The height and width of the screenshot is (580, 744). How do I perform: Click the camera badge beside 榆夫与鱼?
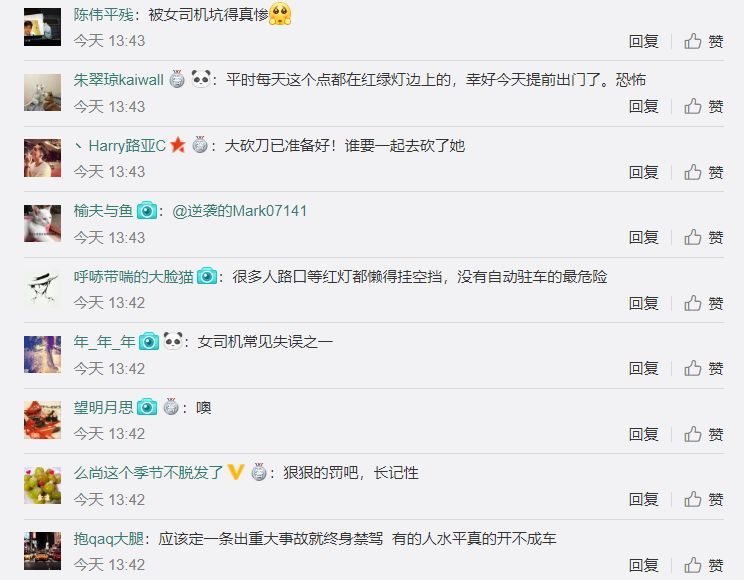click(147, 210)
